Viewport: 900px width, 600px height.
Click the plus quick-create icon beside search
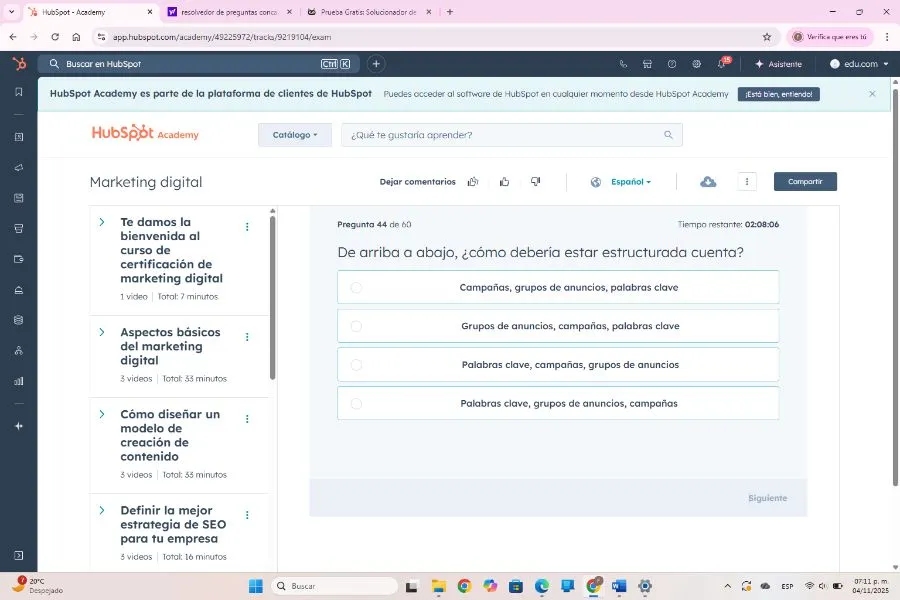tap(376, 64)
